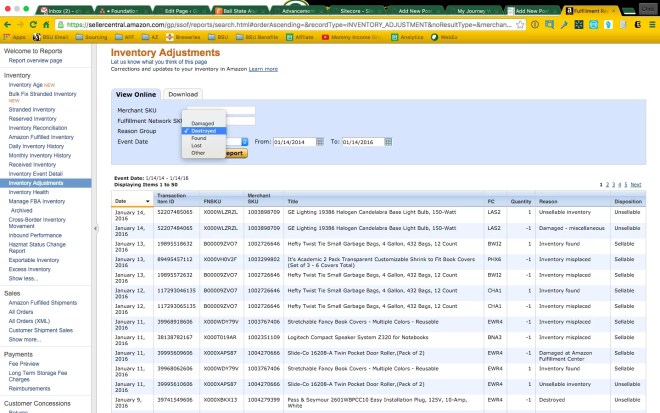The width and height of the screenshot is (660, 413).
Task: Open the browser home page icon
Action: 46,25
